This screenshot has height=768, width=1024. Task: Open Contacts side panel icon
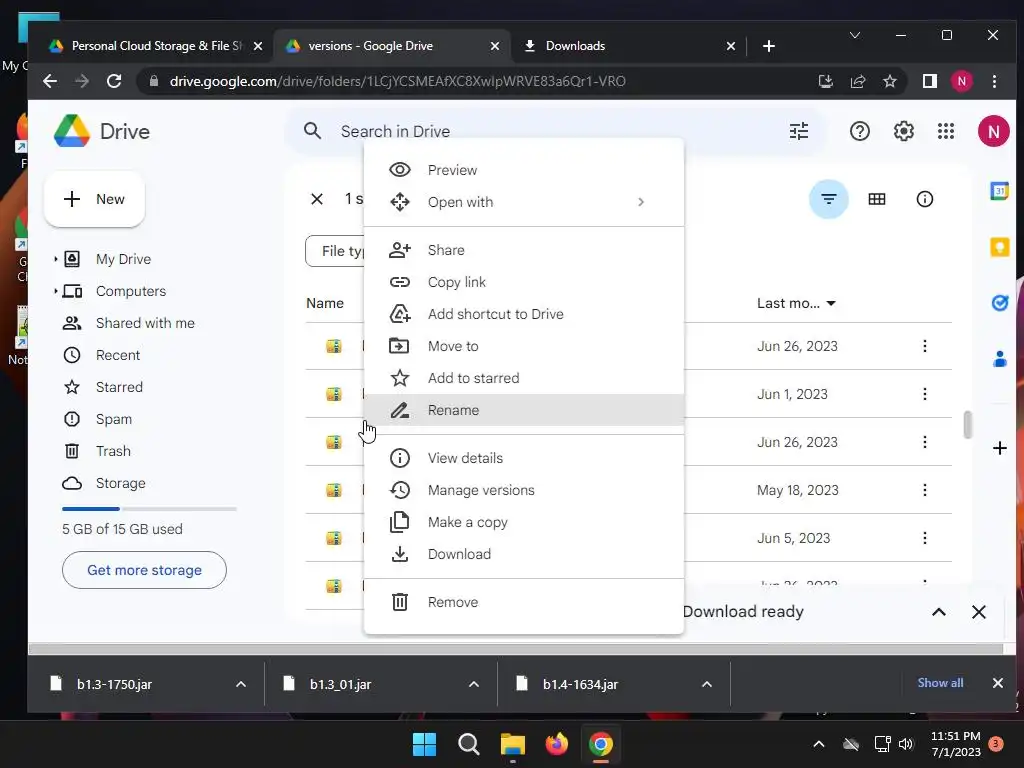[x=999, y=359]
